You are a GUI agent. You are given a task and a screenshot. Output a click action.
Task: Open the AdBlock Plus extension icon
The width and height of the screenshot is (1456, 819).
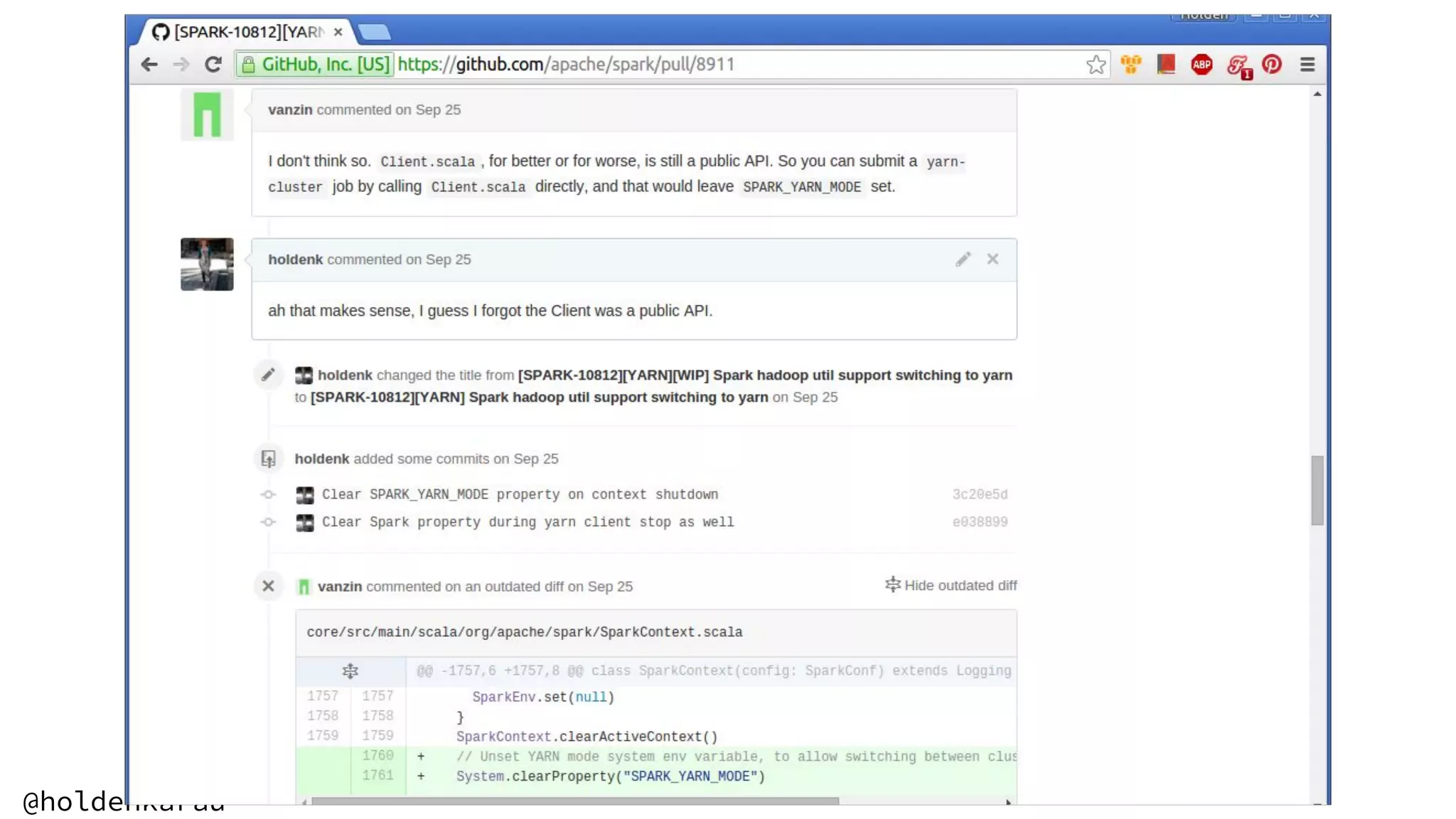tap(1201, 65)
